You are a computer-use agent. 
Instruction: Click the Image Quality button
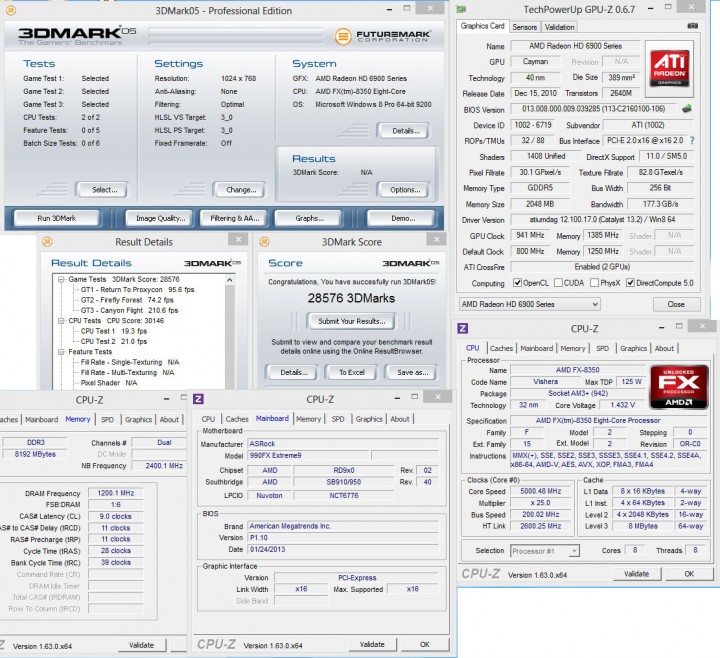tap(160, 218)
